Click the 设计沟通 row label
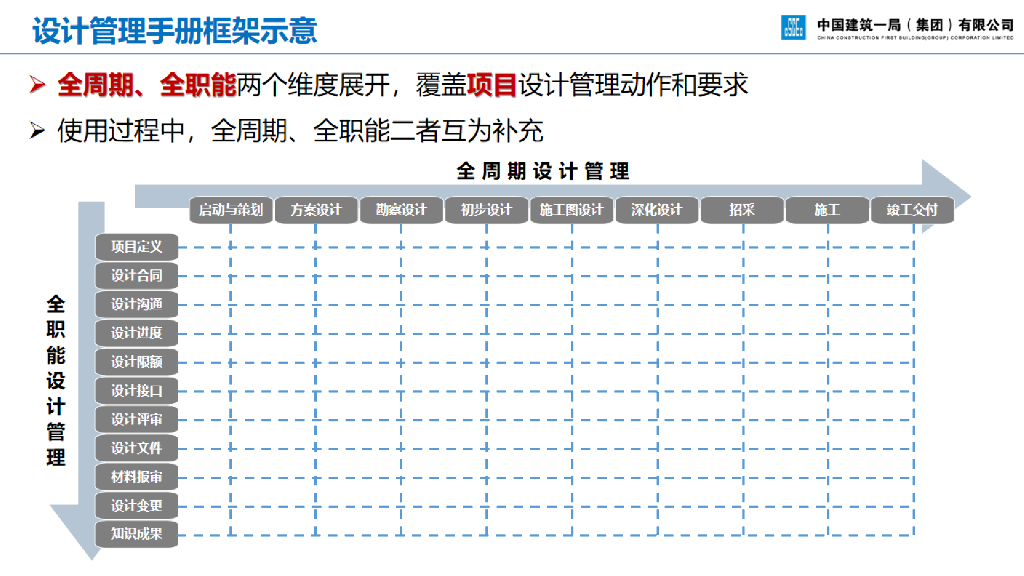This screenshot has width=1024, height=576. tap(136, 304)
